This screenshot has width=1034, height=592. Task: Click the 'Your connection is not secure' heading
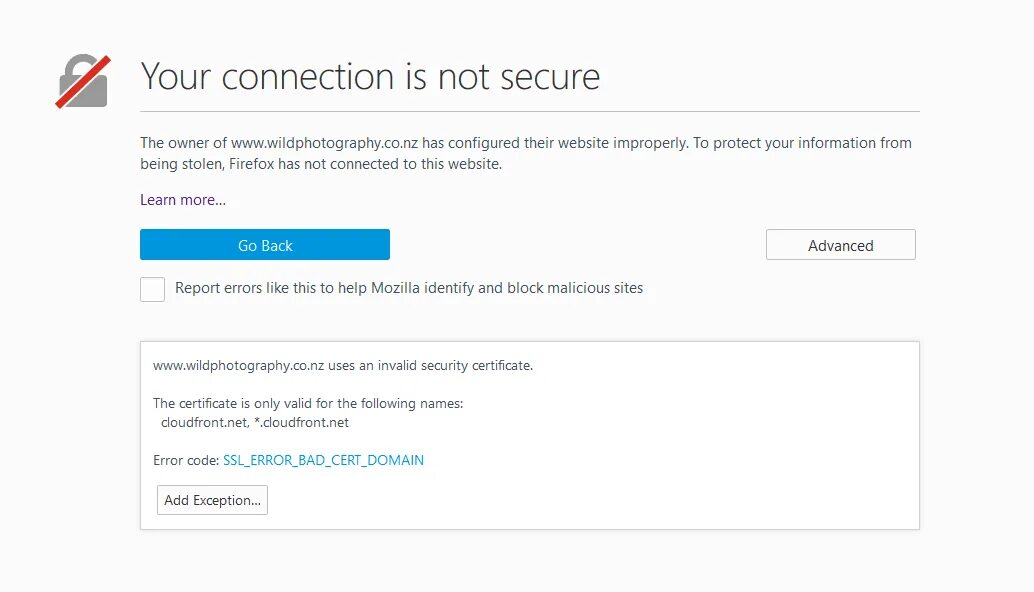point(370,77)
